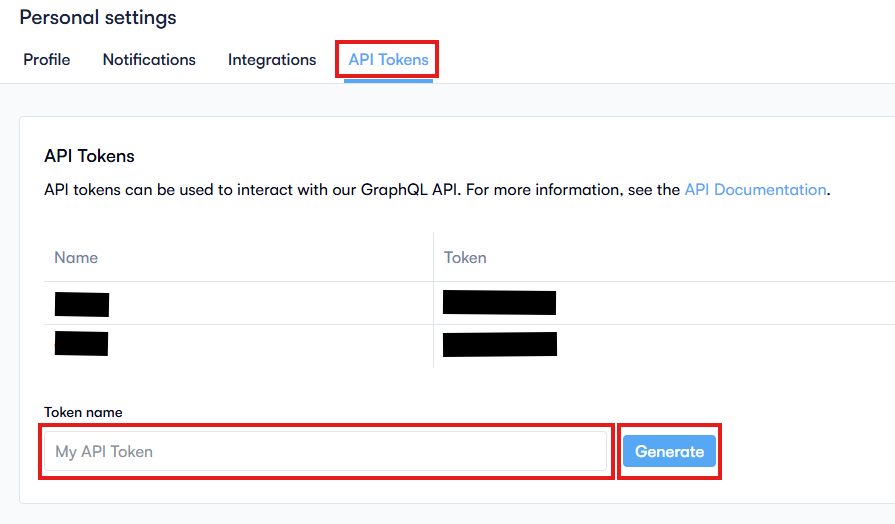Image resolution: width=895 pixels, height=524 pixels.
Task: Switch to the Notifications tab
Action: point(149,60)
